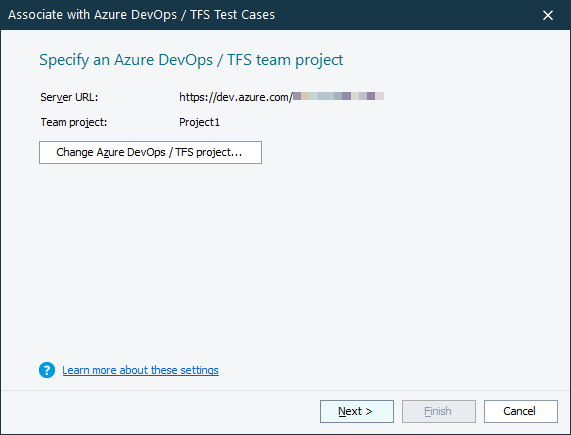Click the word 'settings' in help link

[199, 370]
